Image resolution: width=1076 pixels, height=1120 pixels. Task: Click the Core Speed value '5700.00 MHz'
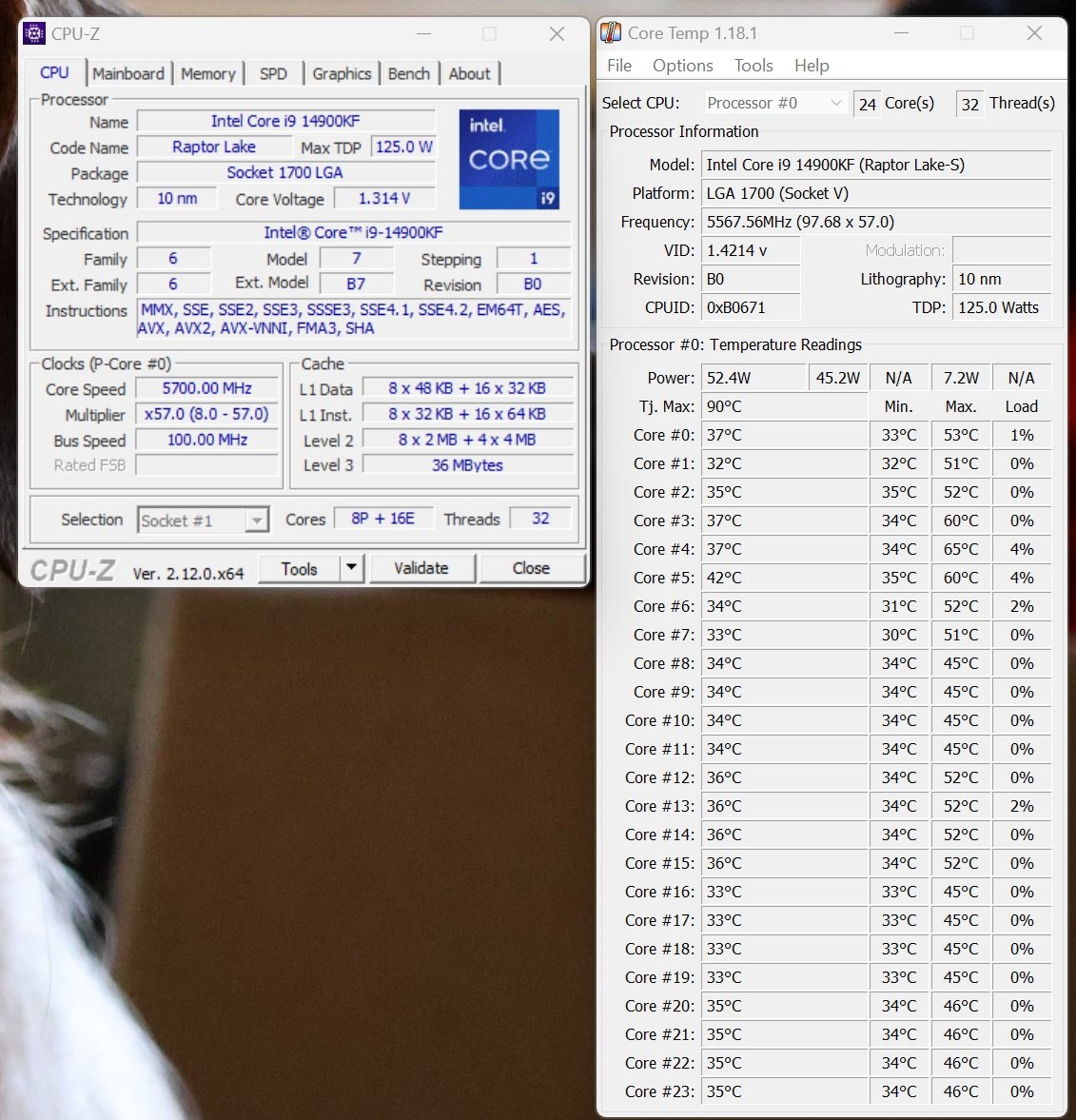pos(207,388)
